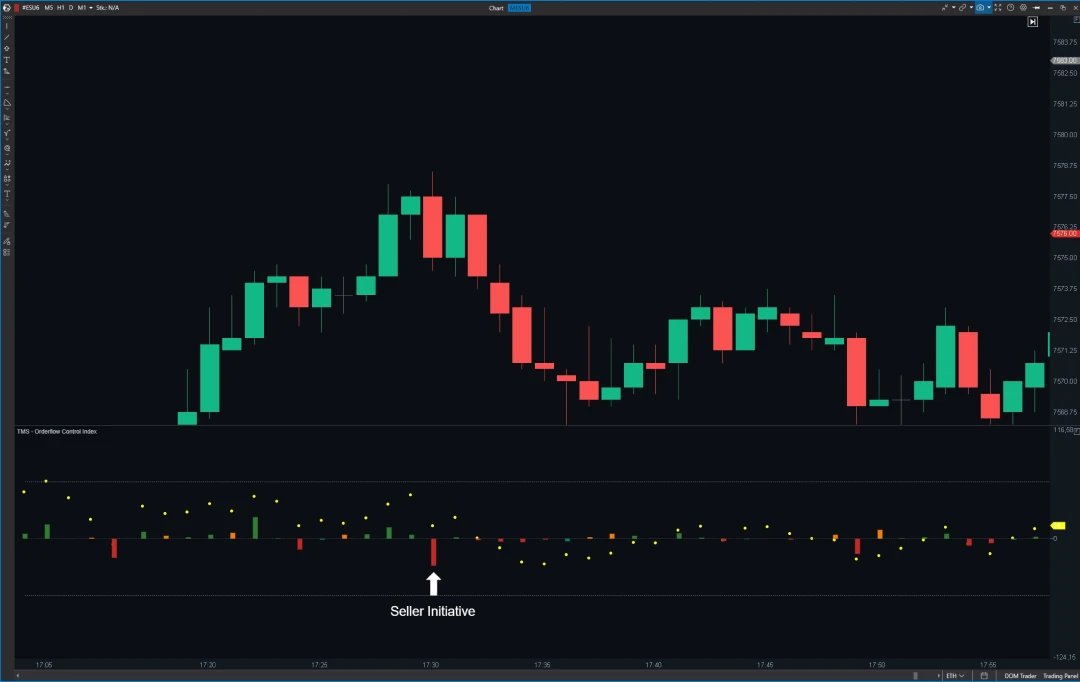This screenshot has height=682, width=1080.
Task: Toggle the drawing lock icon
Action: 7,241
